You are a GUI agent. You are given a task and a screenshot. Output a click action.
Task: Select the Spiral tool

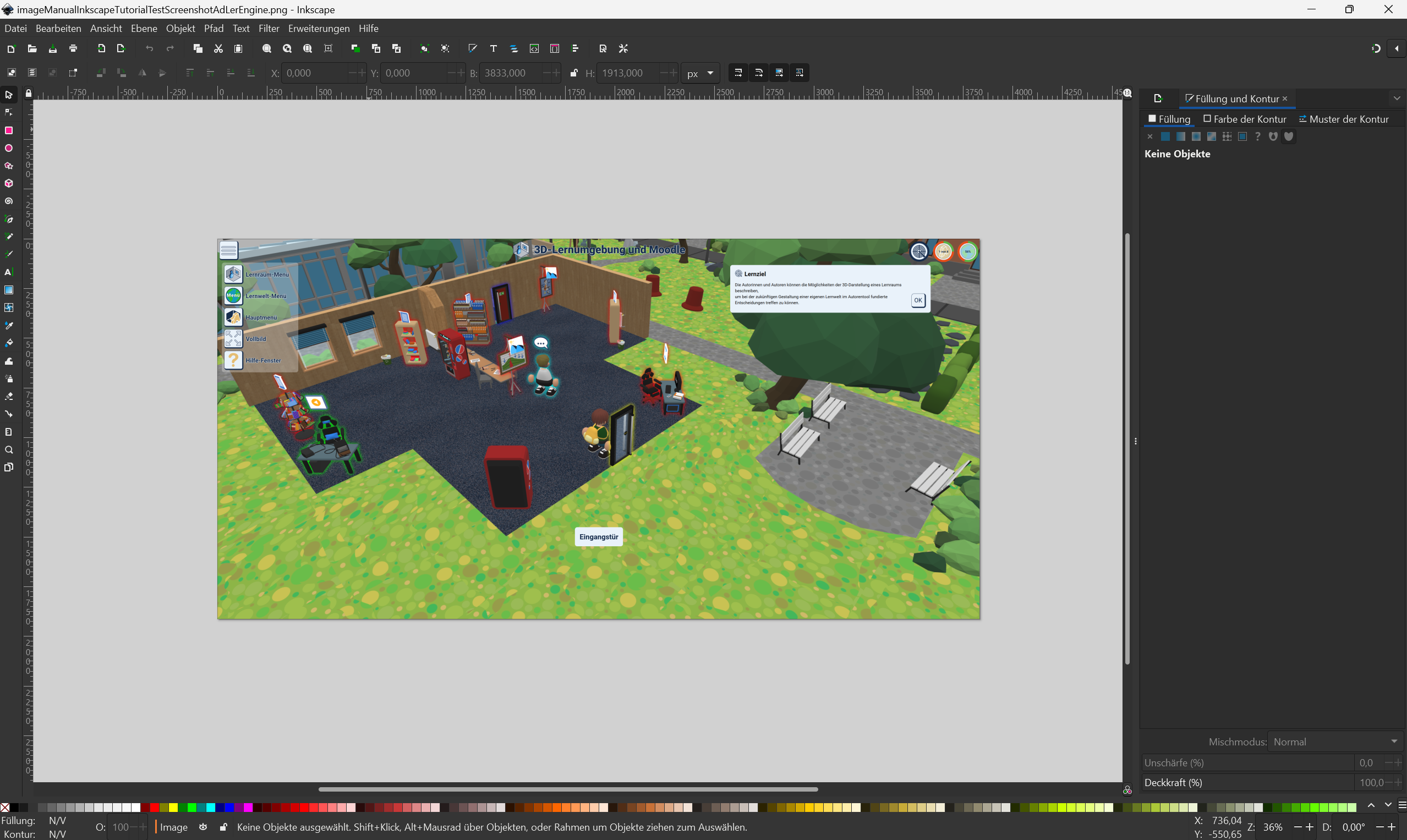8,201
